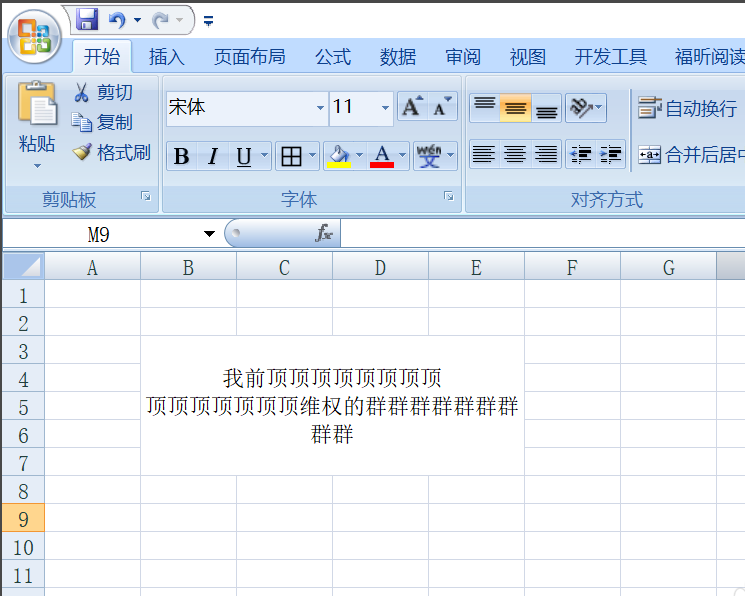
Task: Click 剪切 to cut selection
Action: (x=103, y=92)
